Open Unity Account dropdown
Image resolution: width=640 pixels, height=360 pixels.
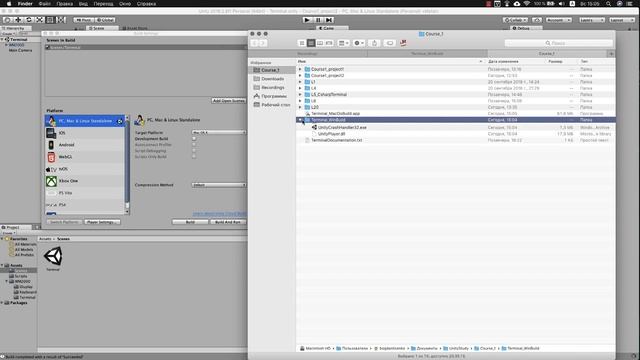[x=559, y=20]
